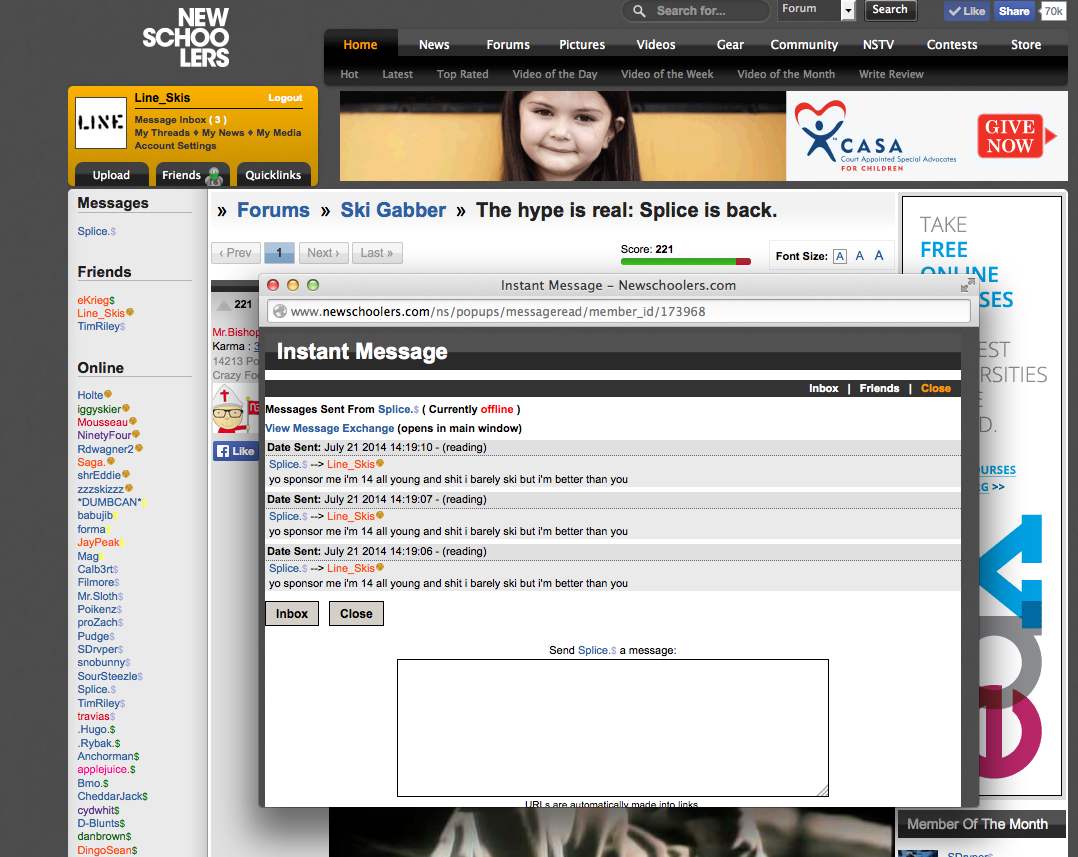The height and width of the screenshot is (857, 1078).
Task: Select Video of the Week submenu item
Action: 667,74
